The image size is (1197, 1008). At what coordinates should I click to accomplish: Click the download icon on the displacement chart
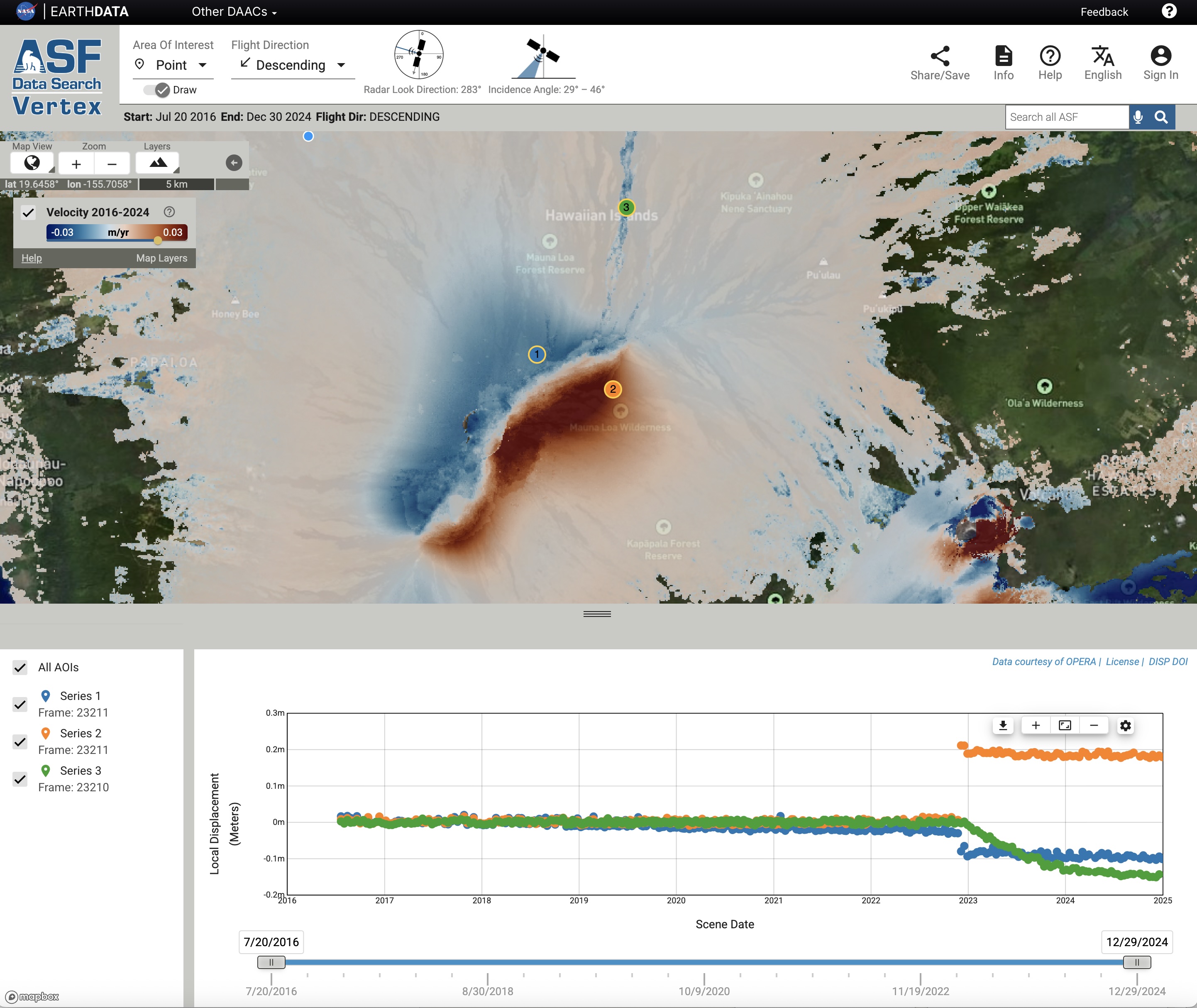pyautogui.click(x=1004, y=725)
